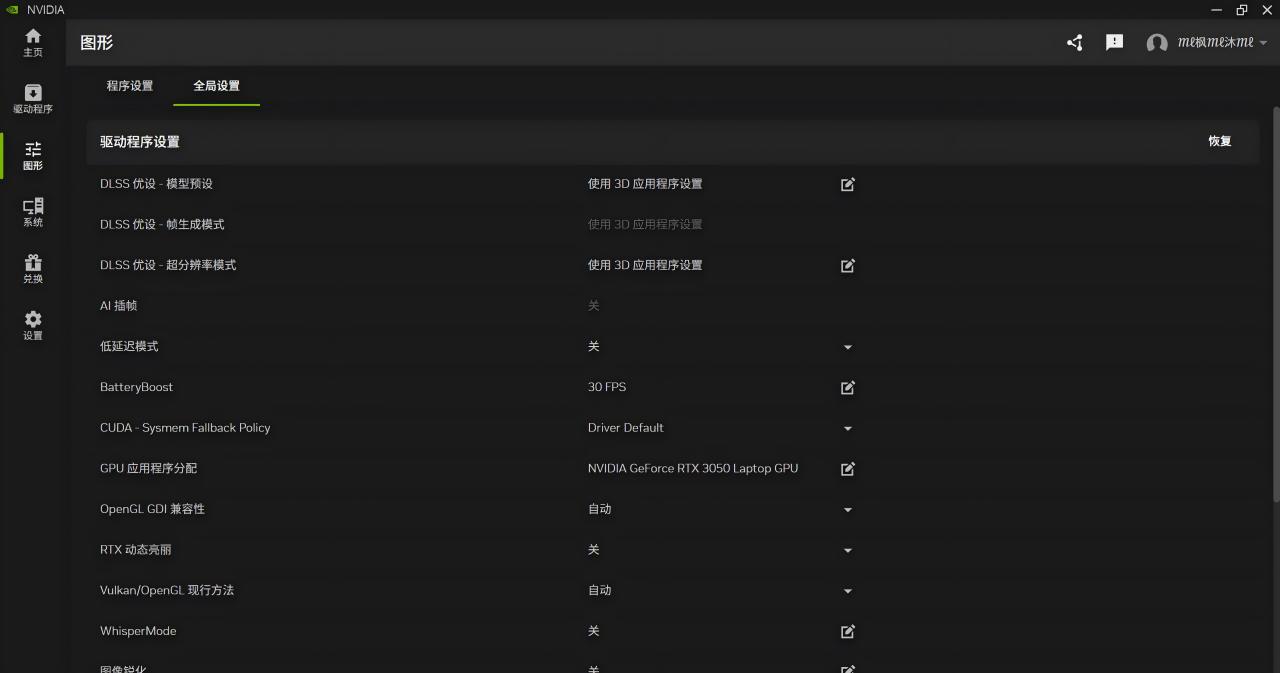The image size is (1280, 673).
Task: Click the OpenGL GDI 兼容性 label
Action: (x=152, y=509)
